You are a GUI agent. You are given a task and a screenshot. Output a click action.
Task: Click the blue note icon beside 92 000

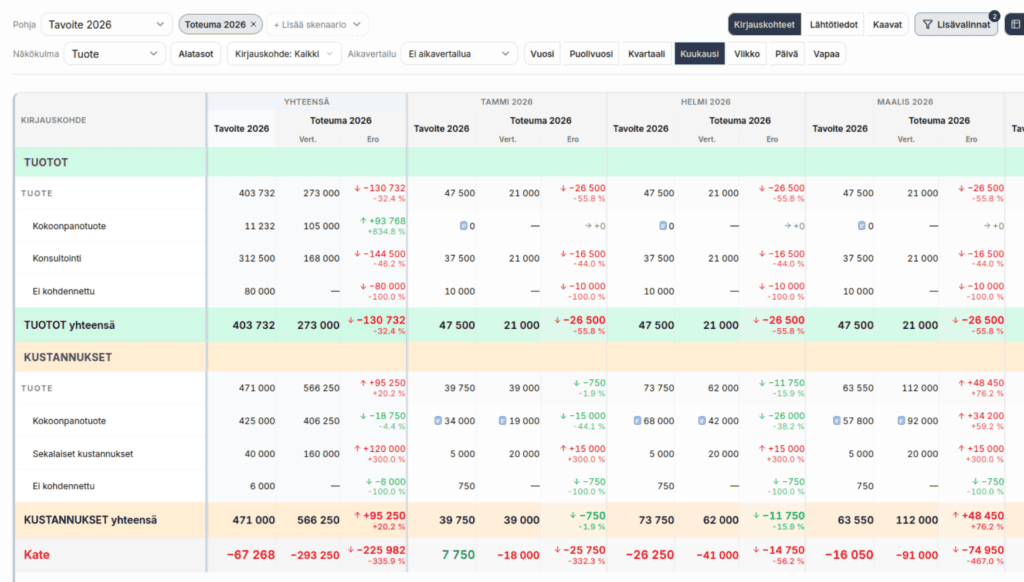pyautogui.click(x=901, y=421)
